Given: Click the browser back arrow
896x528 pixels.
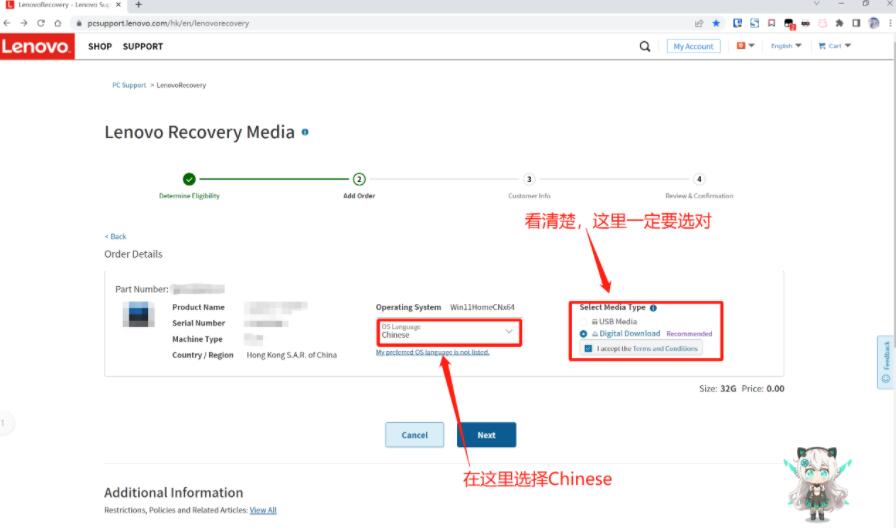Looking at the screenshot, I should click(x=7, y=23).
